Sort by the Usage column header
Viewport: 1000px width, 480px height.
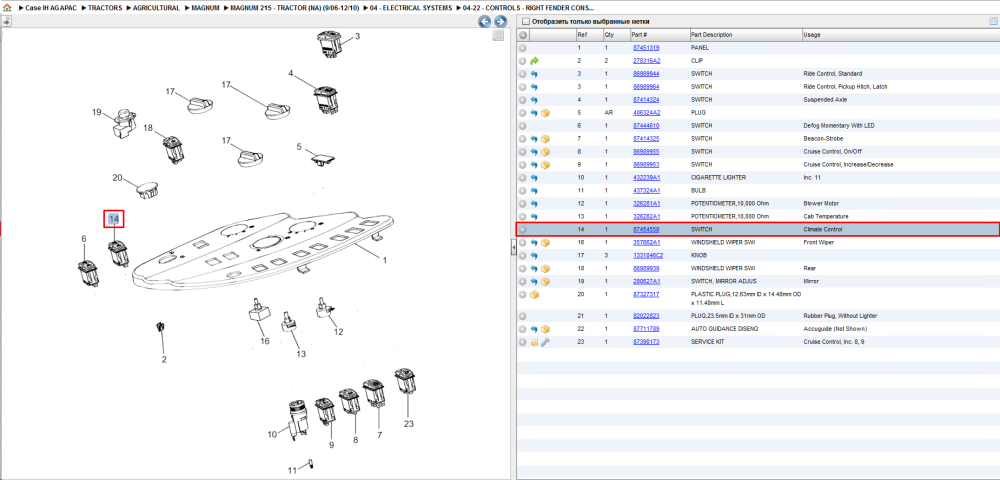899,34
